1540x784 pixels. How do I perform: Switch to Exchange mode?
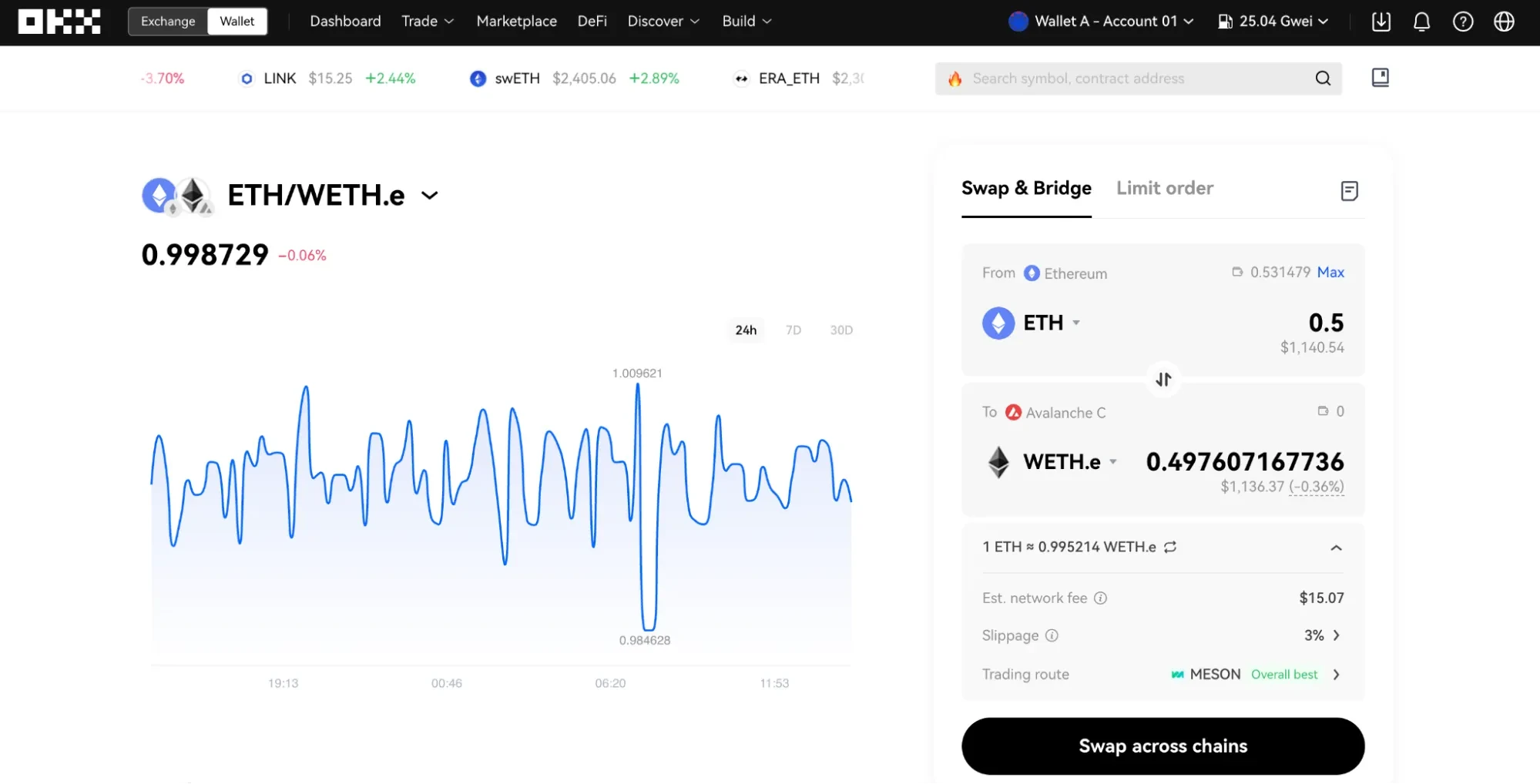click(168, 22)
